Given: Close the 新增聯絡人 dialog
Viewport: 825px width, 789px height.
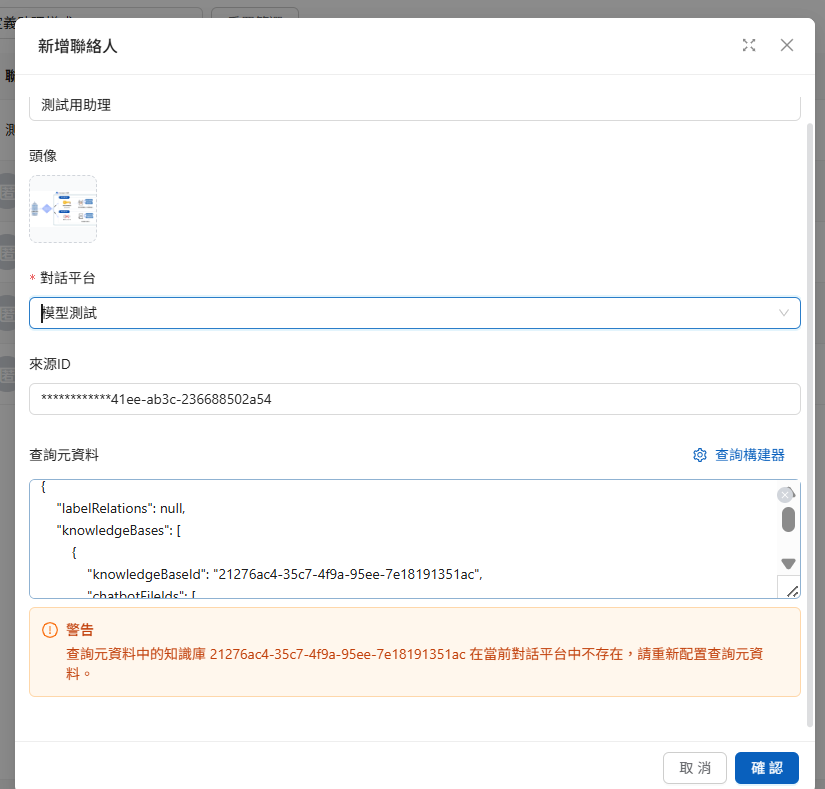Looking at the screenshot, I should click(787, 45).
